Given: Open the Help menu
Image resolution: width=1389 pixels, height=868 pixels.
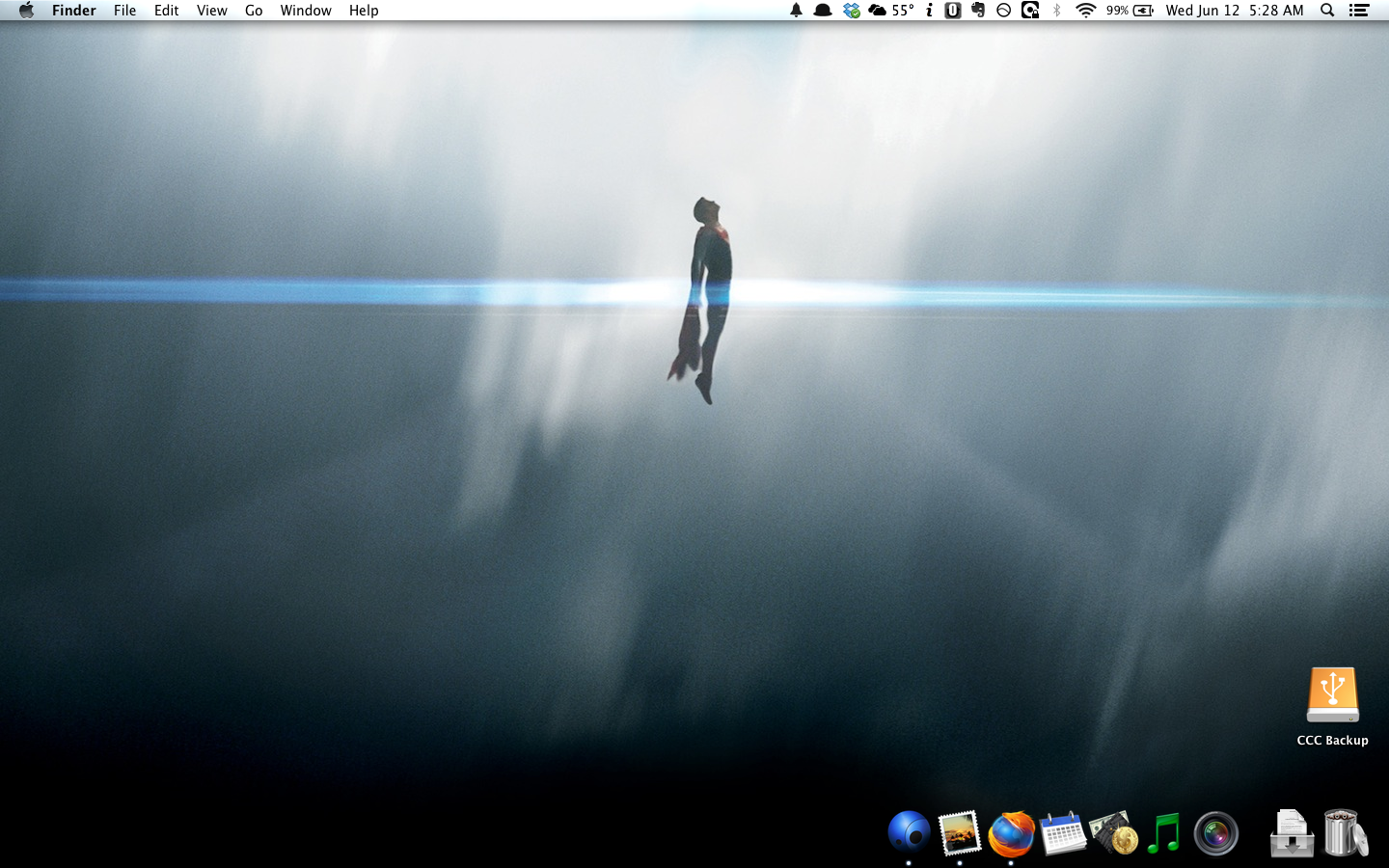Looking at the screenshot, I should (x=364, y=11).
